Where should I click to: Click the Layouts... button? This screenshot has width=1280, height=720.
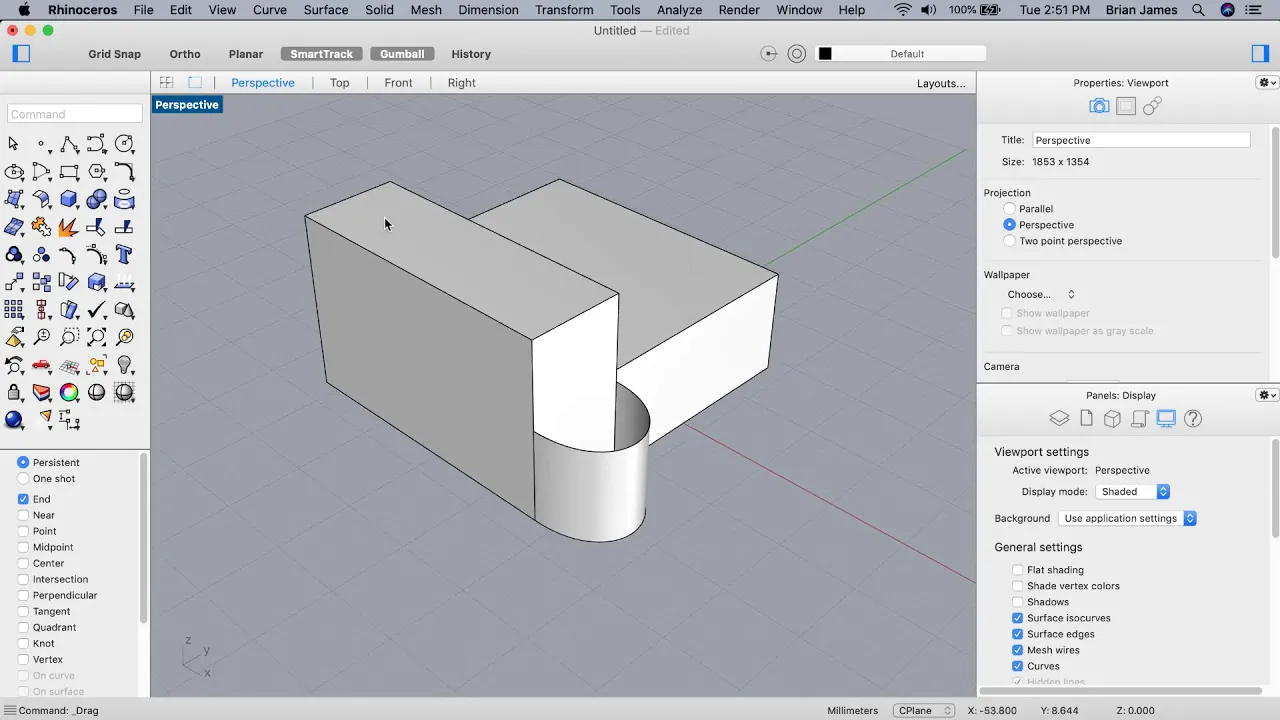pyautogui.click(x=941, y=83)
